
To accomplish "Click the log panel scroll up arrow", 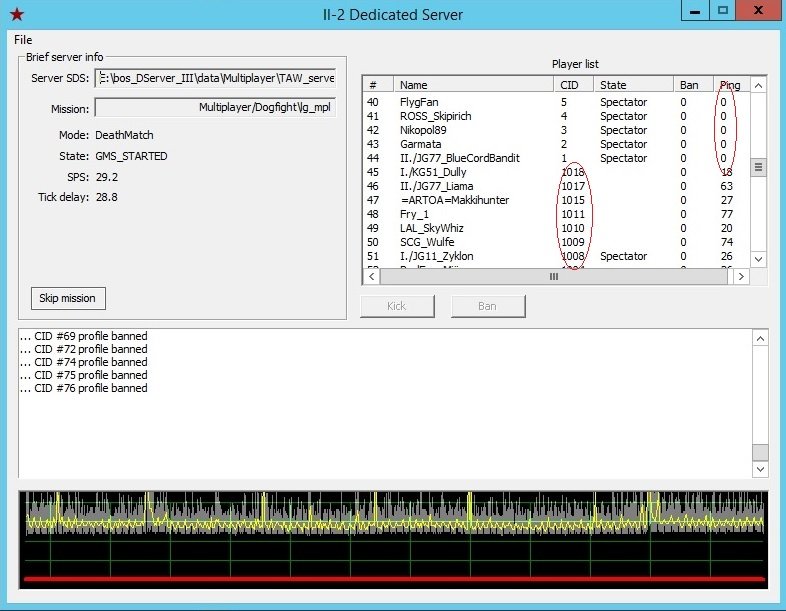I will click(760, 337).
